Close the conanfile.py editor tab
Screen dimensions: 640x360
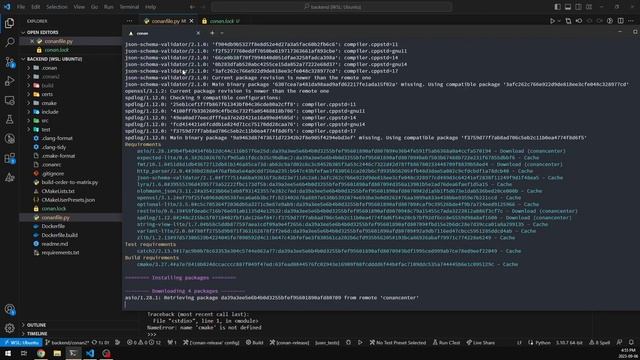coord(191,21)
